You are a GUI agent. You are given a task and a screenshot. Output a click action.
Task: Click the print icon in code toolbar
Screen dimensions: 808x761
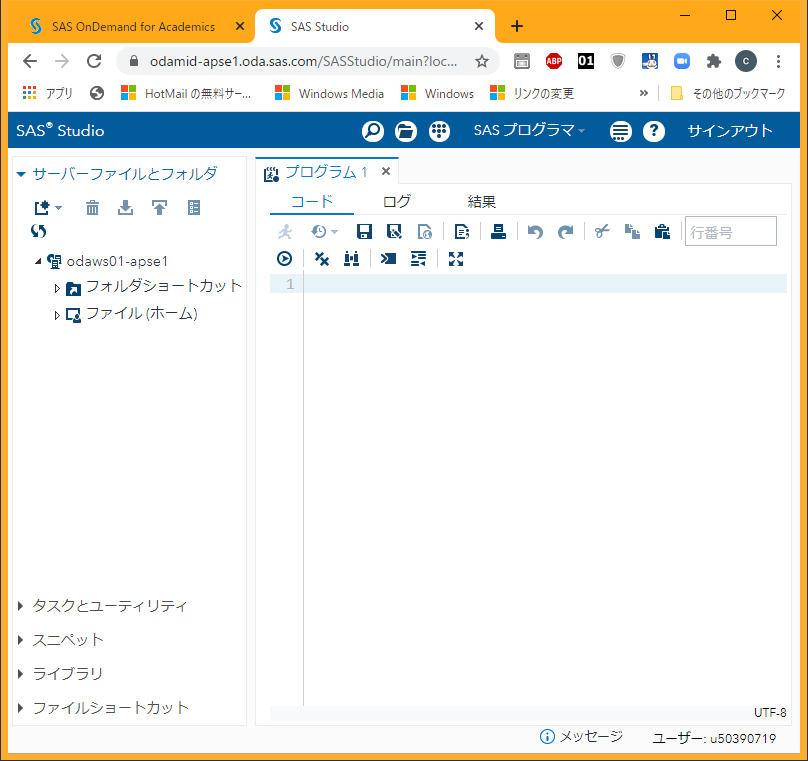coord(498,232)
